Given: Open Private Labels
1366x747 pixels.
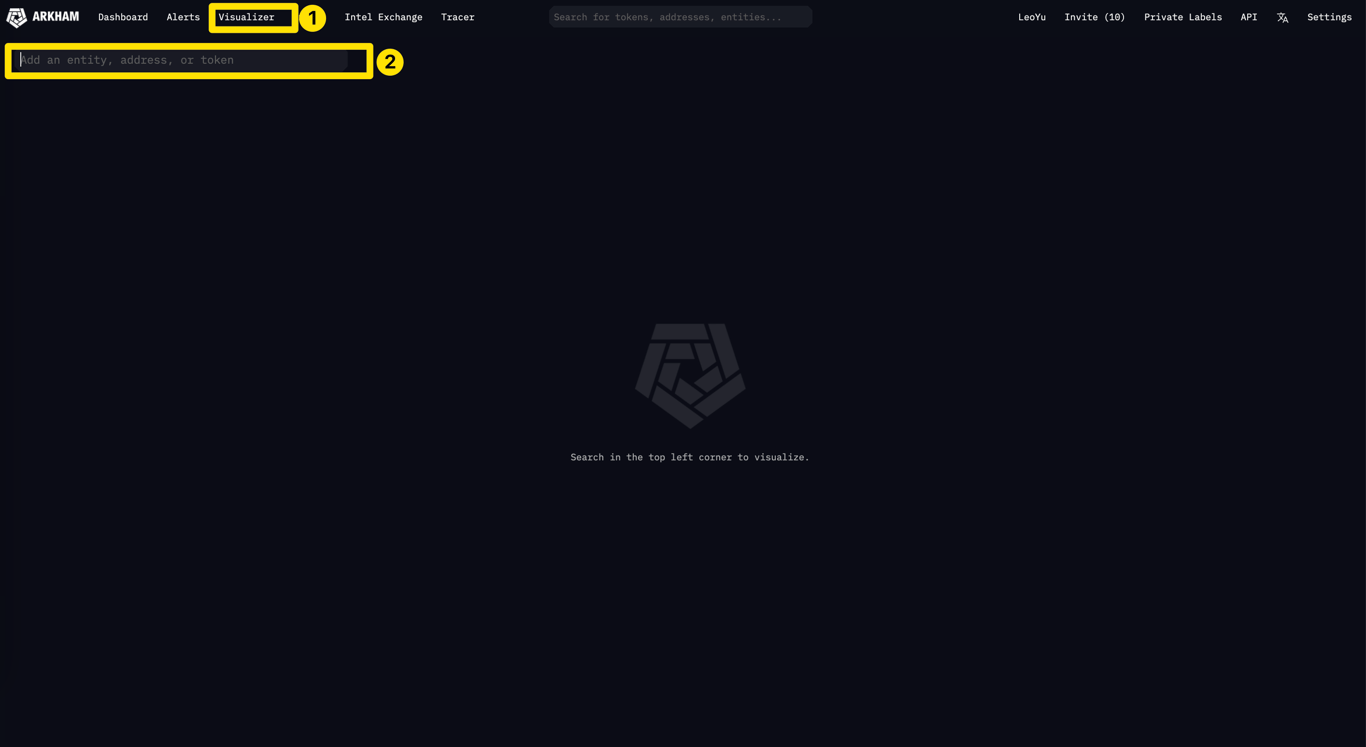Looking at the screenshot, I should click(x=1183, y=17).
